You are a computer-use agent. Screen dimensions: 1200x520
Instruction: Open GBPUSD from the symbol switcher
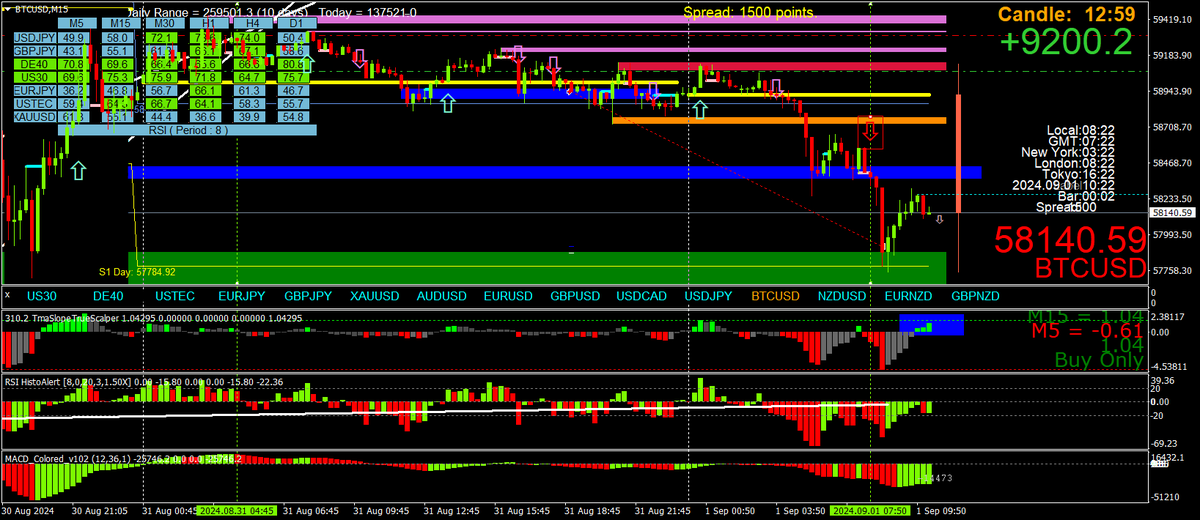(x=575, y=296)
